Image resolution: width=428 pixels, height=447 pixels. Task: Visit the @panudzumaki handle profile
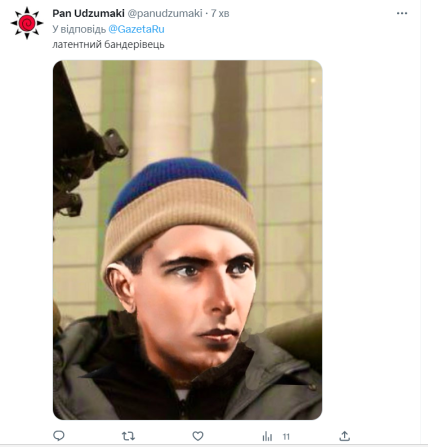click(x=165, y=13)
